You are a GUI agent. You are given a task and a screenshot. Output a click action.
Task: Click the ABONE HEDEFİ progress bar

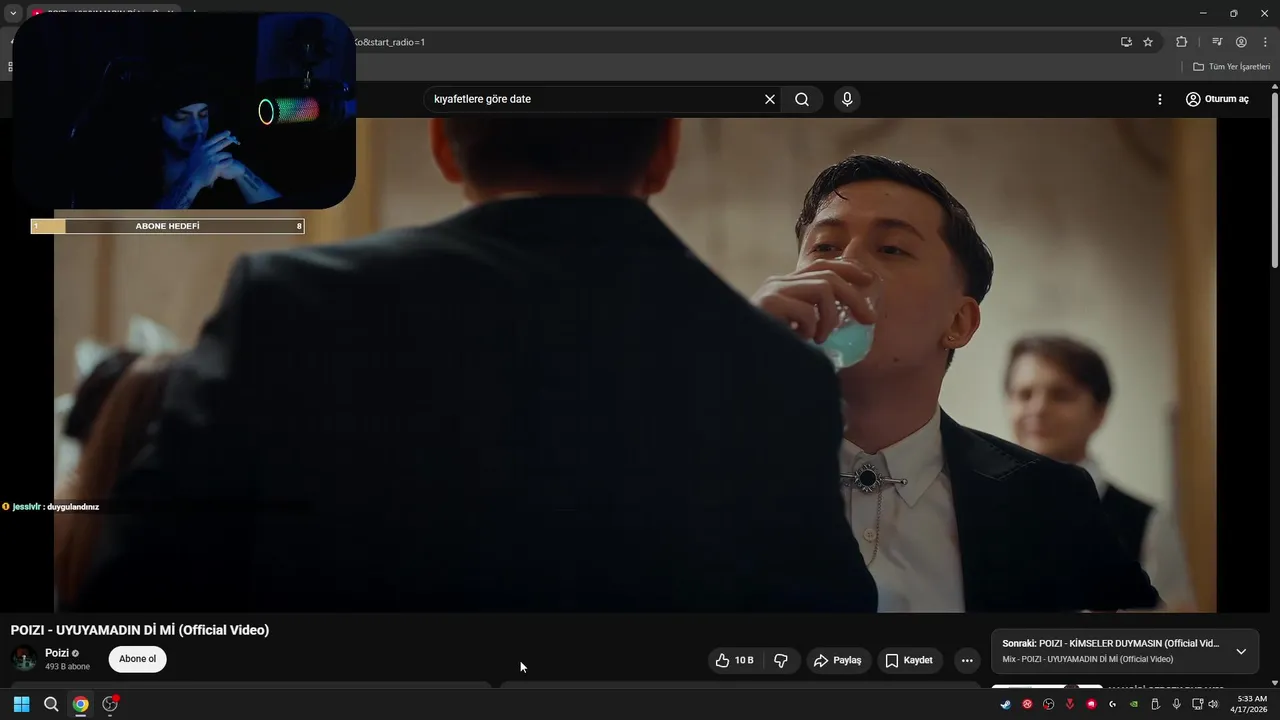point(167,226)
